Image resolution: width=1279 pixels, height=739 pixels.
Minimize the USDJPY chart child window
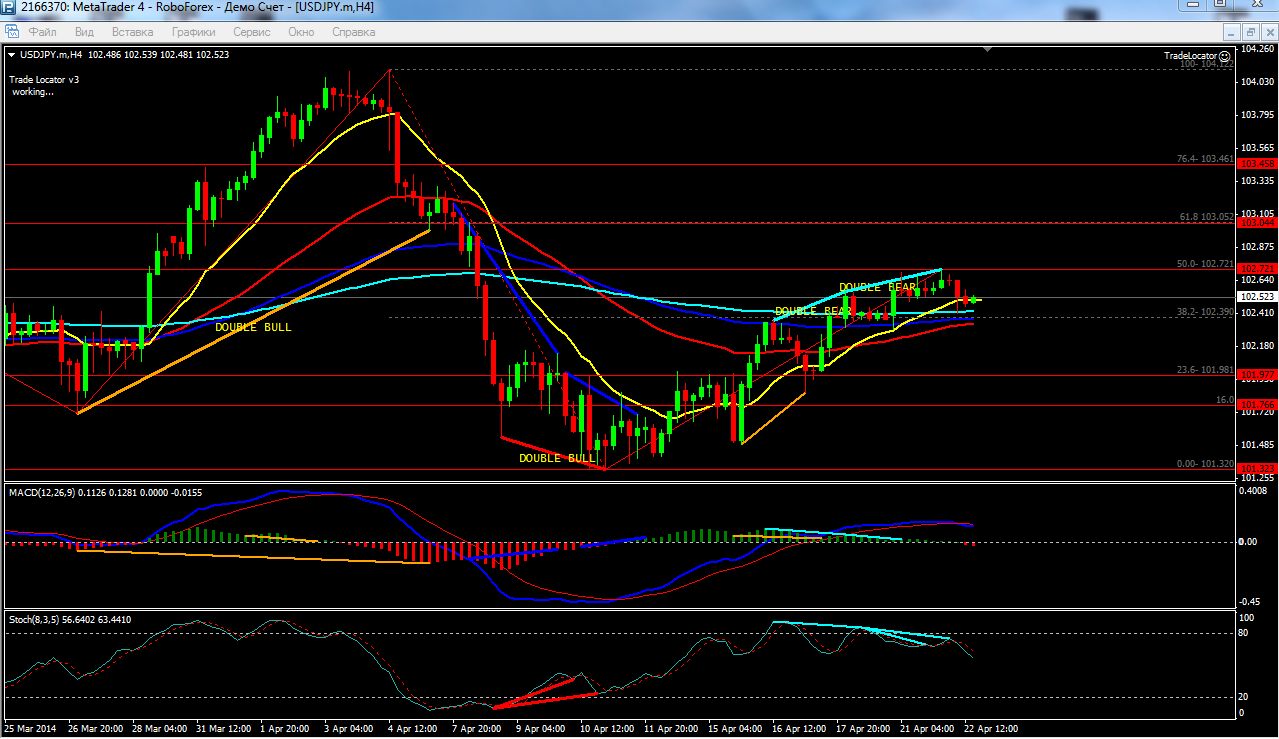[1231, 32]
